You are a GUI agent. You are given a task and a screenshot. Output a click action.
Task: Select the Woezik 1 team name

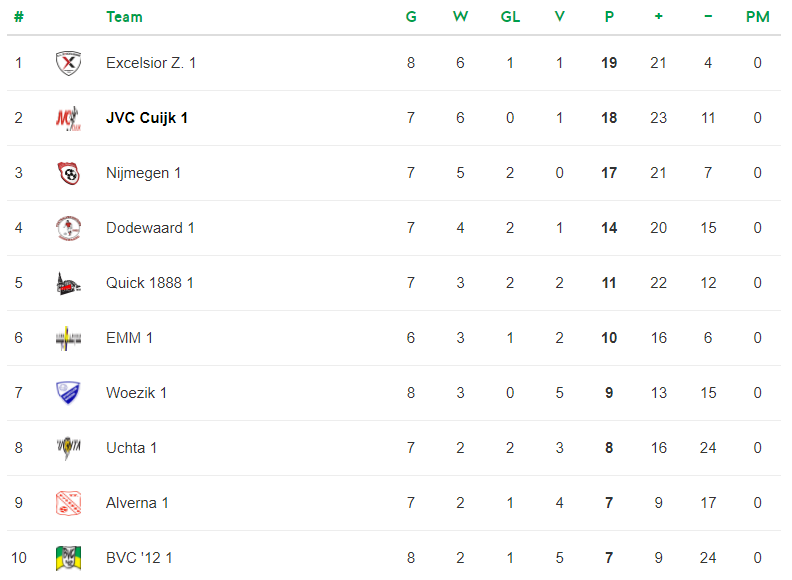pyautogui.click(x=136, y=393)
